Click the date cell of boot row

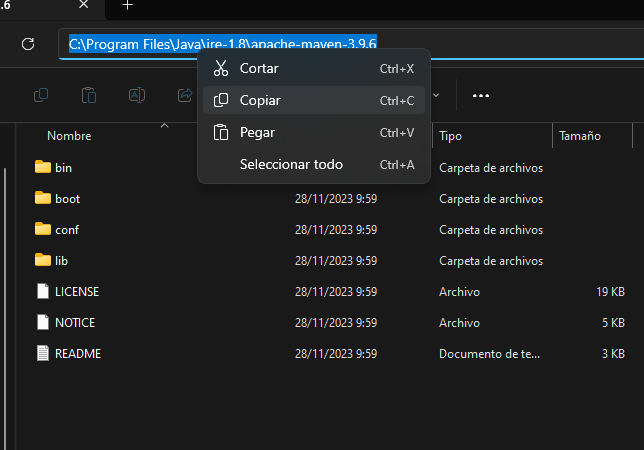pyautogui.click(x=336, y=199)
